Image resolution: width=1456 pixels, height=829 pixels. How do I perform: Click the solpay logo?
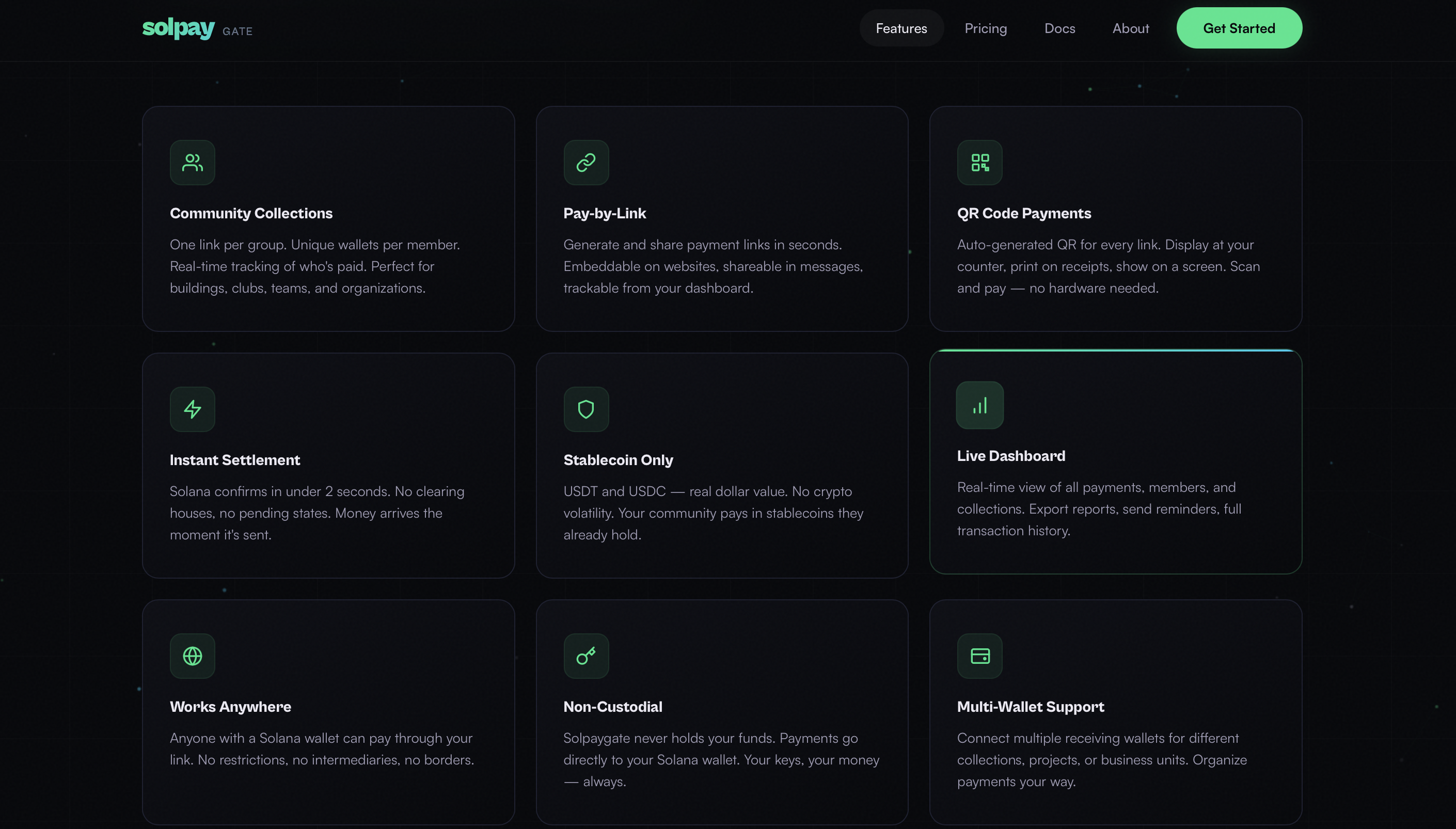(178, 28)
